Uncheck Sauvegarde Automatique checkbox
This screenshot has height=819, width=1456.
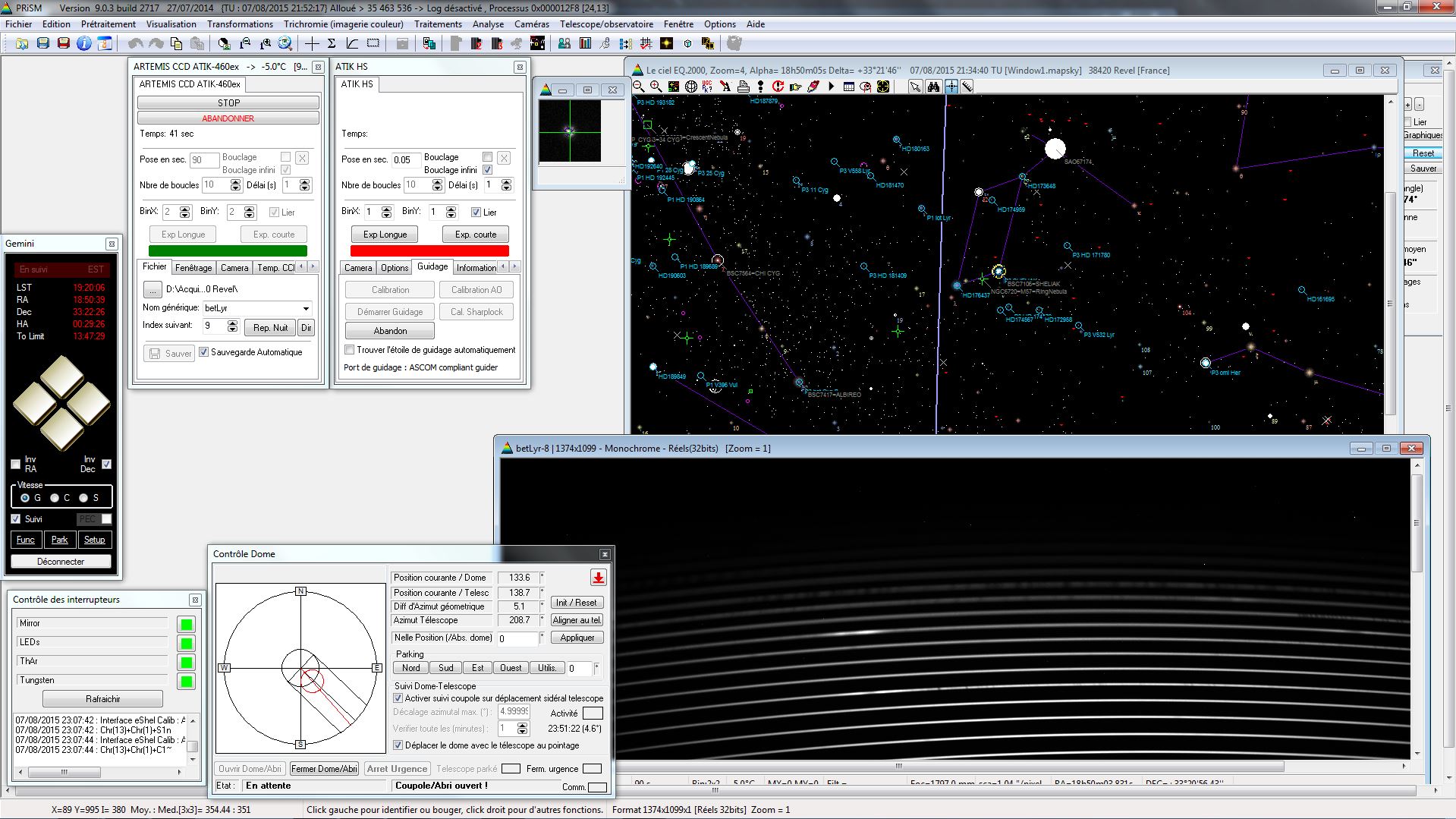tap(203, 352)
